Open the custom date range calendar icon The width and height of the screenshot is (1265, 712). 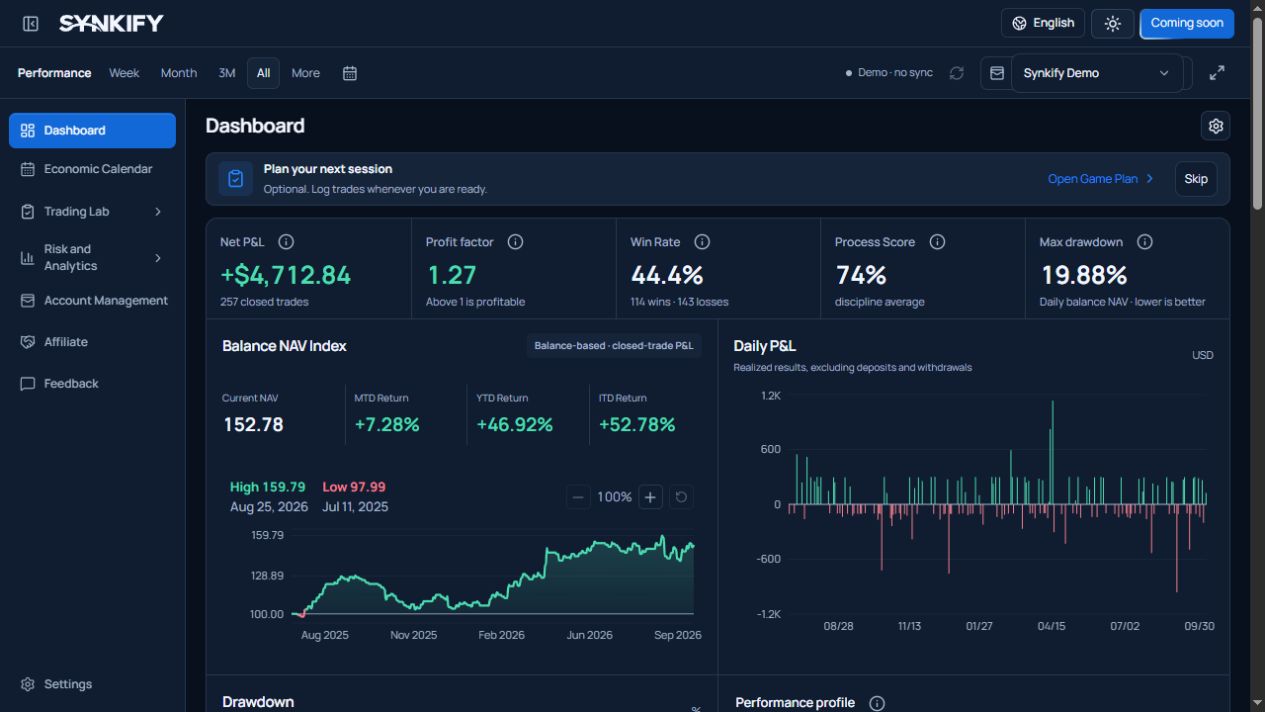(350, 73)
